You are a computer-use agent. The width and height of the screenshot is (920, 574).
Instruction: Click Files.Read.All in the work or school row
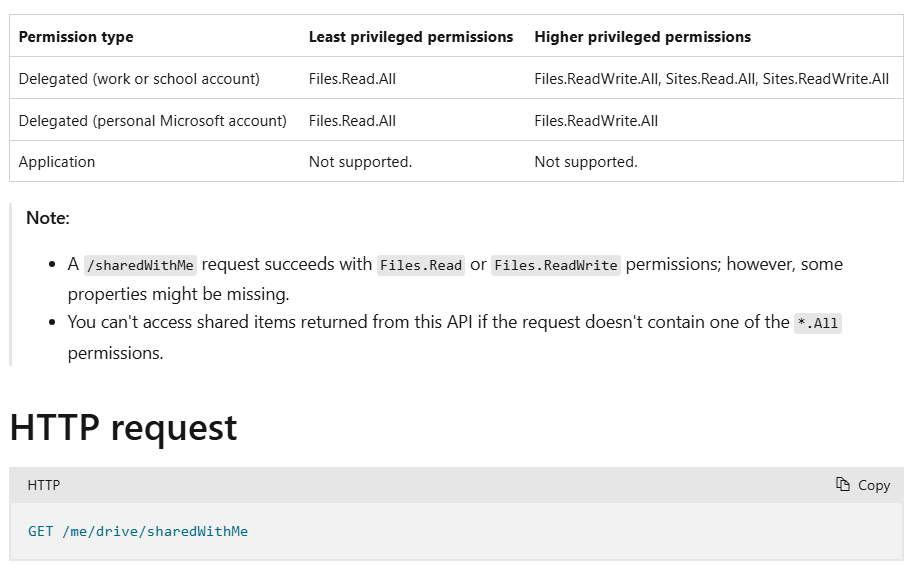(x=352, y=79)
